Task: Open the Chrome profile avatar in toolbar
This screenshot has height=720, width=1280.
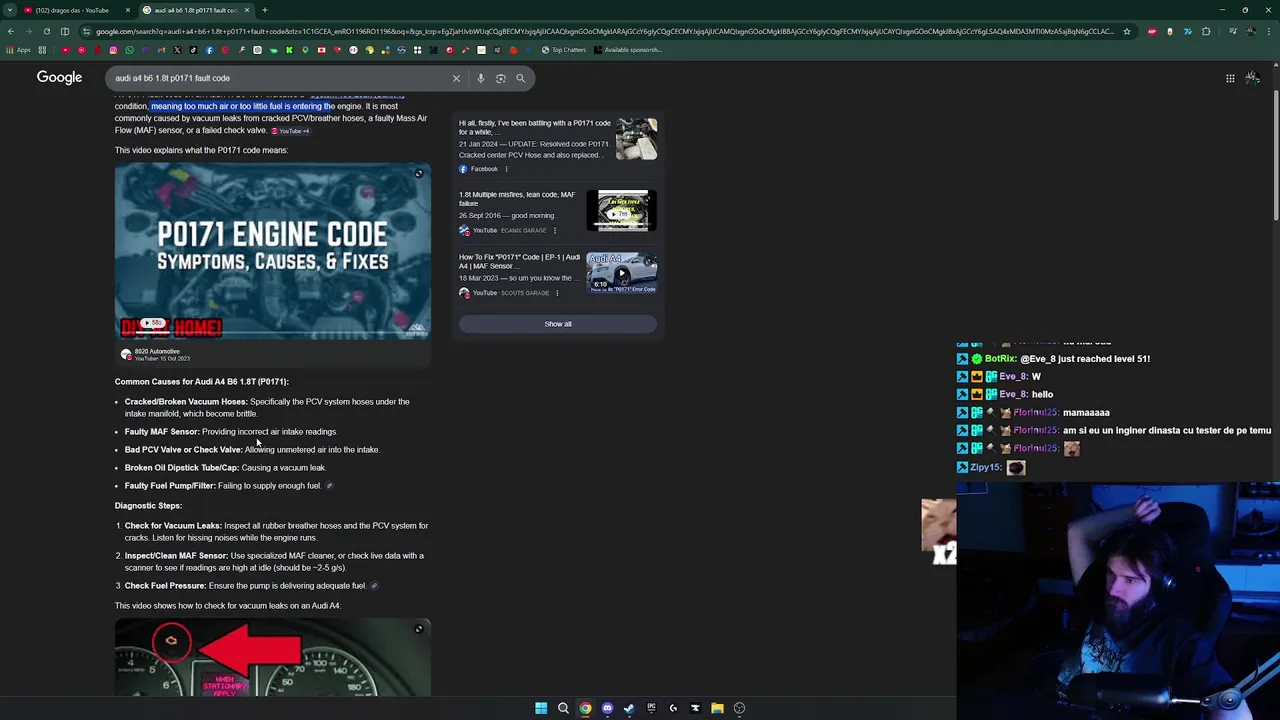Action: (1250, 31)
